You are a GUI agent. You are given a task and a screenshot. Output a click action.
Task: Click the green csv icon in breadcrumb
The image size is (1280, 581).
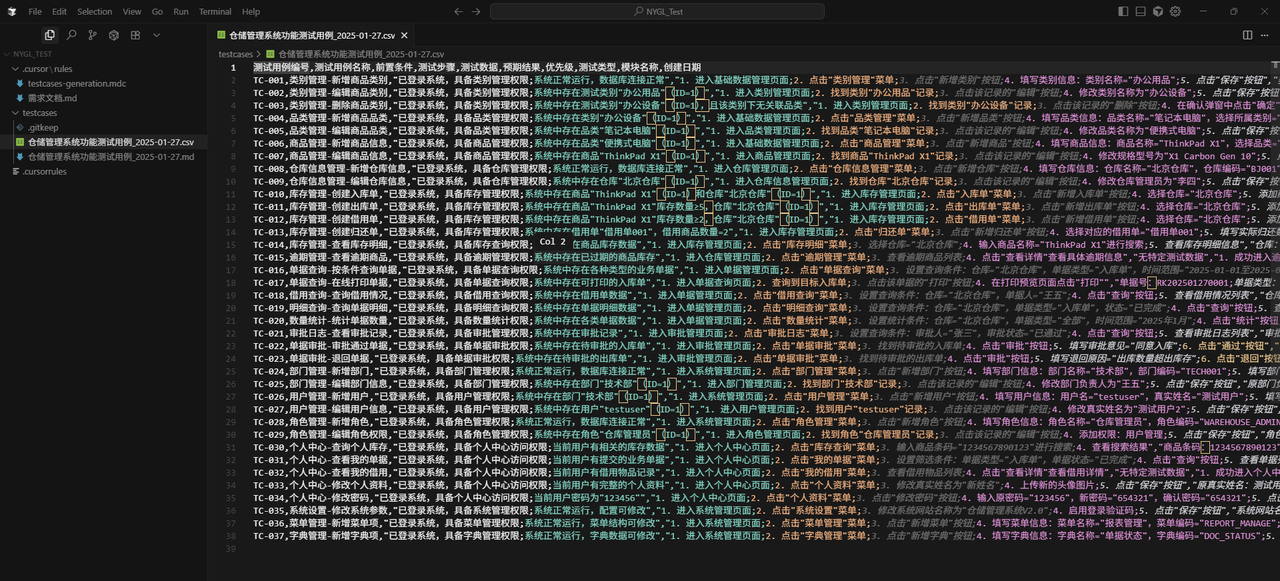tap(271, 54)
